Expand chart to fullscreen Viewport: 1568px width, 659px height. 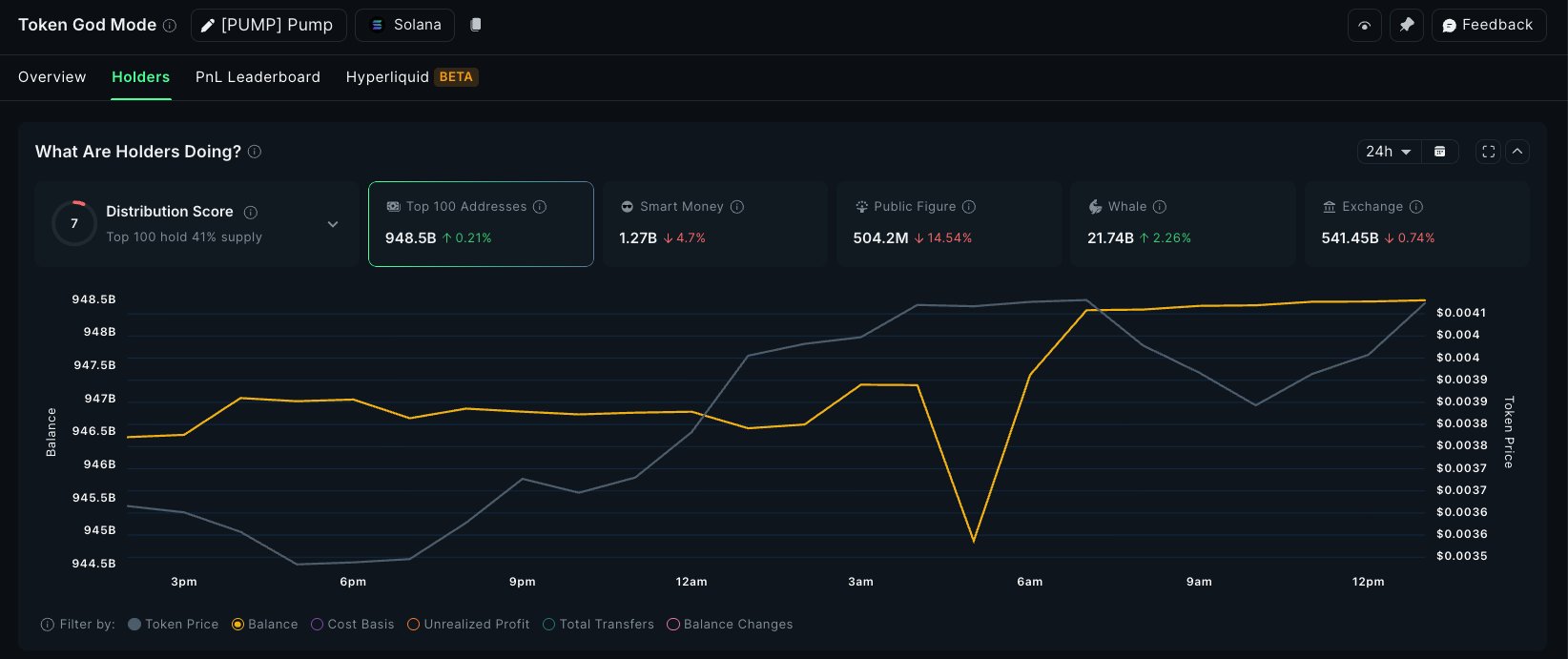click(x=1488, y=152)
